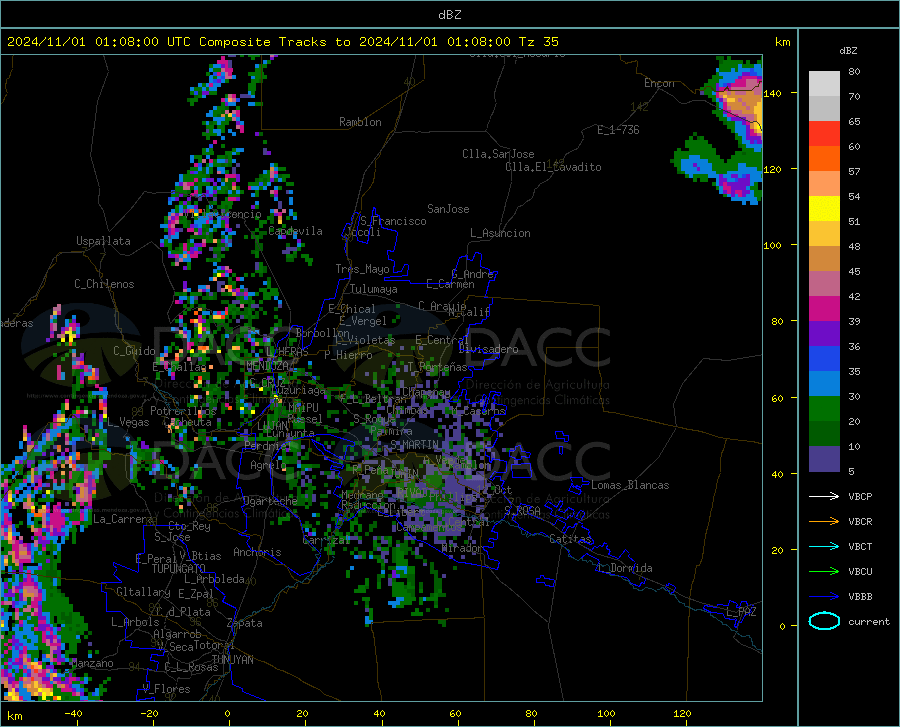Click the 'Encon' map label
Screen dimensions: 900x727
click(659, 83)
